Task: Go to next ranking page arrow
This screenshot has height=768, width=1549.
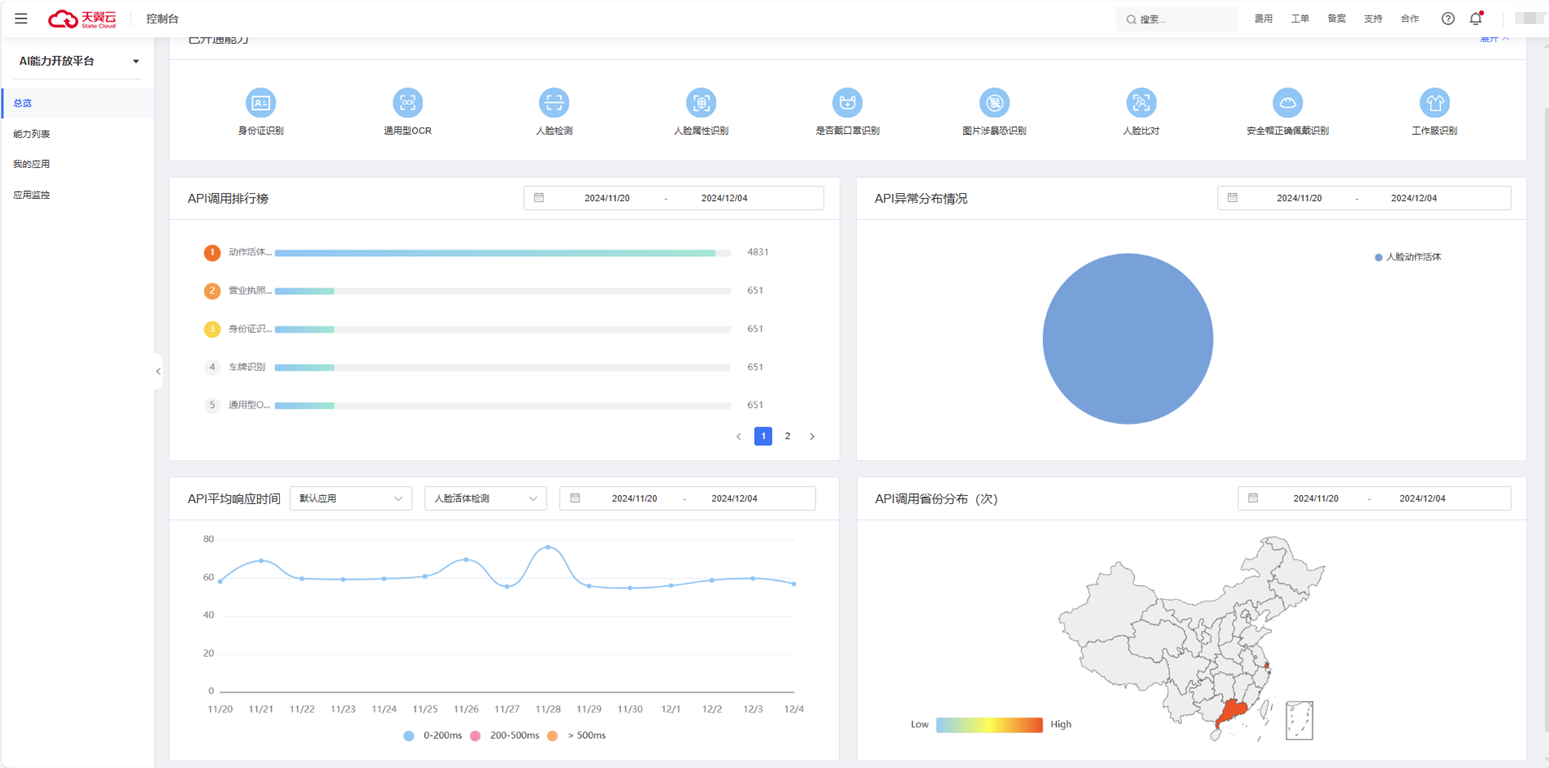Action: point(812,436)
